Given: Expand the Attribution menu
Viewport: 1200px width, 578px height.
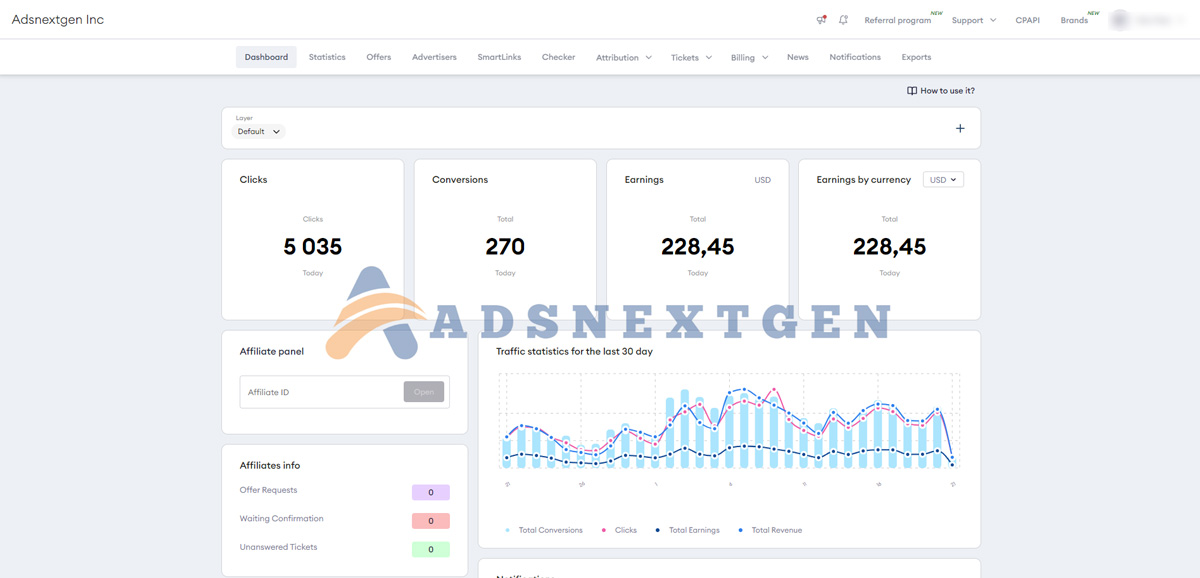Looking at the screenshot, I should point(623,58).
